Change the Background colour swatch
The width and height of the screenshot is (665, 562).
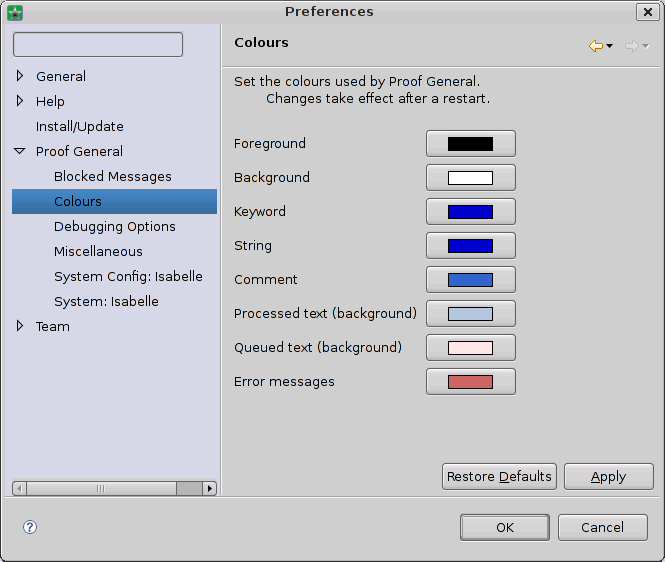click(x=471, y=178)
